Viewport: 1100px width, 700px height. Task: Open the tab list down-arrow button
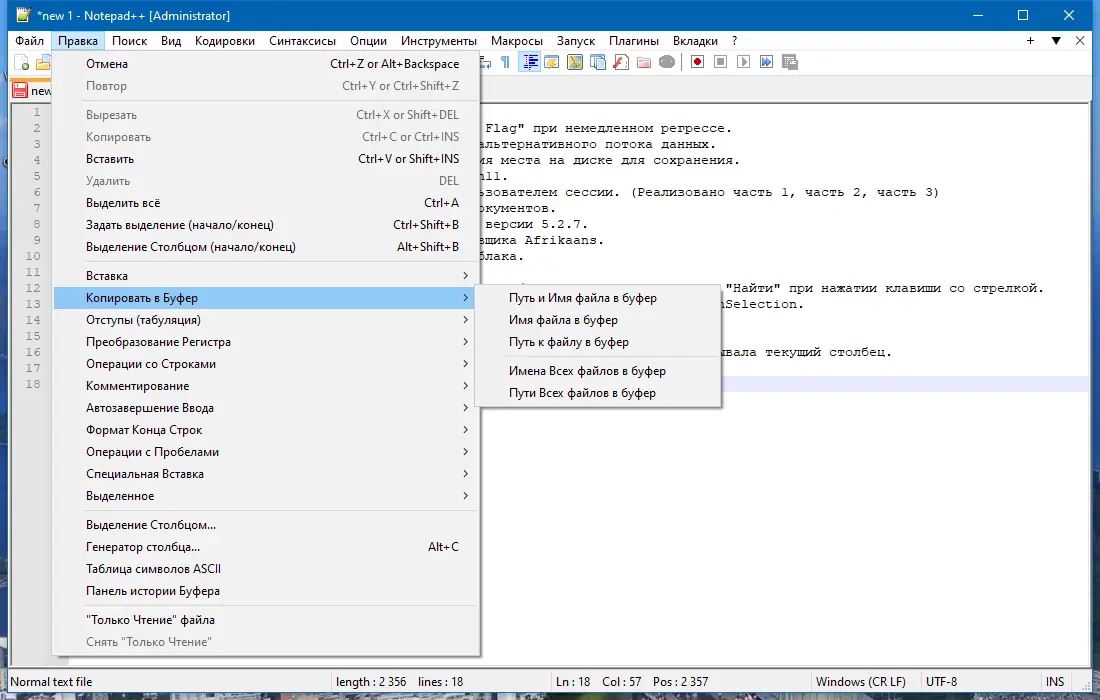click(x=1056, y=41)
